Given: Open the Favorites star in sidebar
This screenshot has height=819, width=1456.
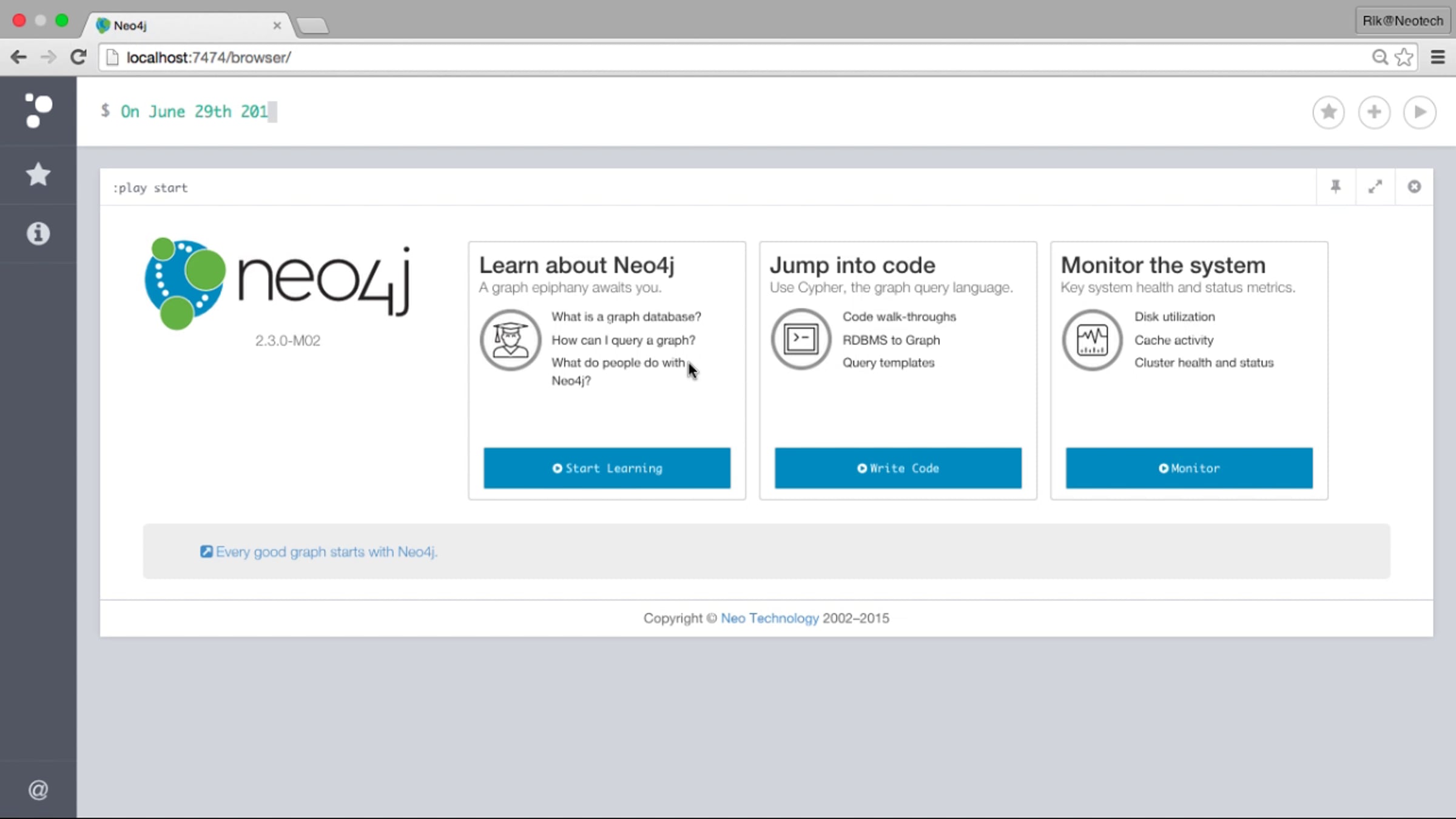Looking at the screenshot, I should tap(38, 175).
